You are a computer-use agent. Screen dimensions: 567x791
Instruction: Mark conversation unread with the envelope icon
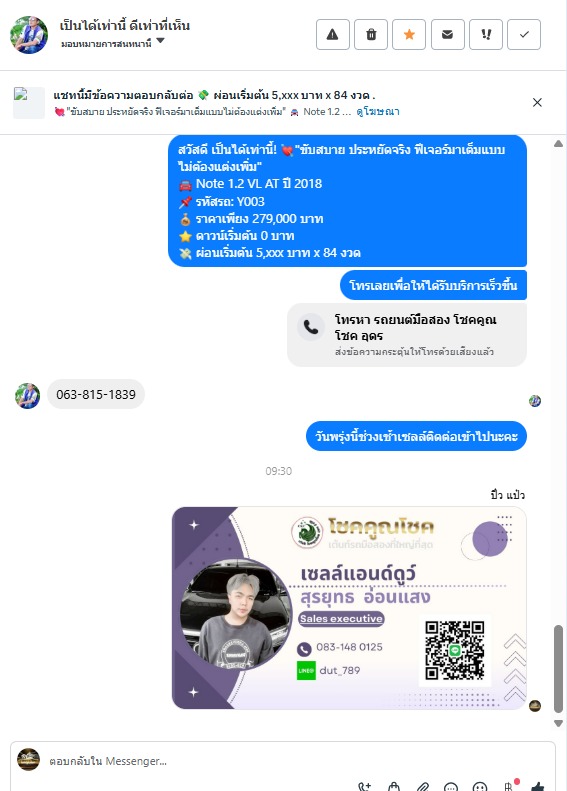tap(447, 34)
